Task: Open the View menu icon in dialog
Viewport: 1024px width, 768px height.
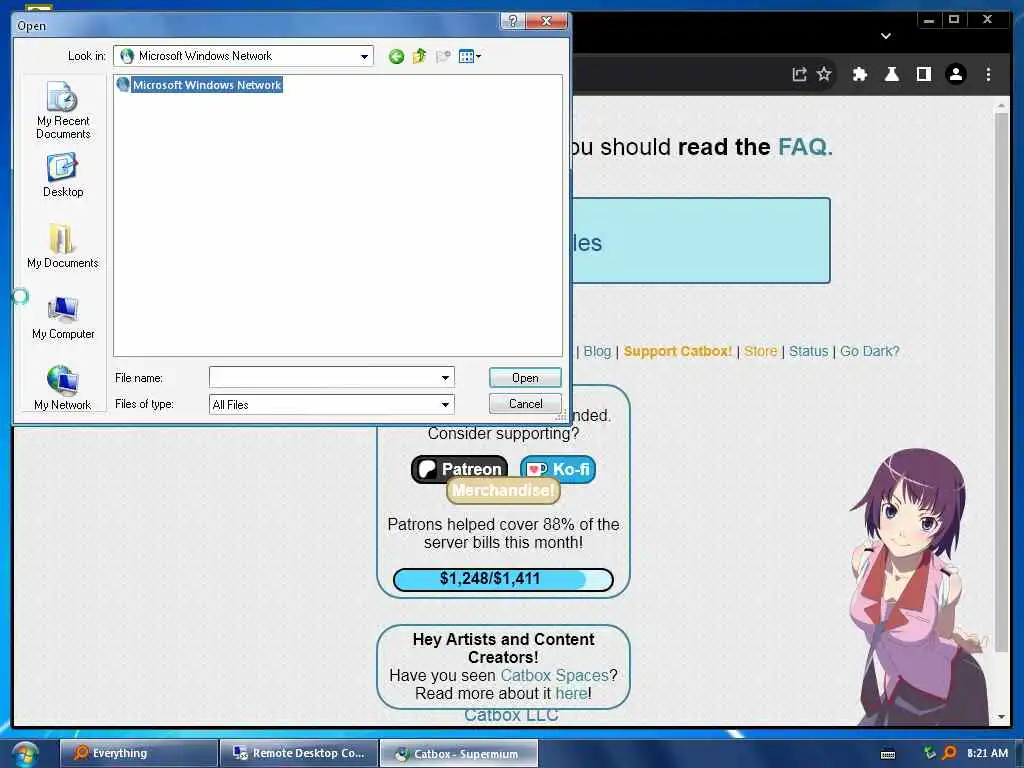Action: click(x=470, y=57)
